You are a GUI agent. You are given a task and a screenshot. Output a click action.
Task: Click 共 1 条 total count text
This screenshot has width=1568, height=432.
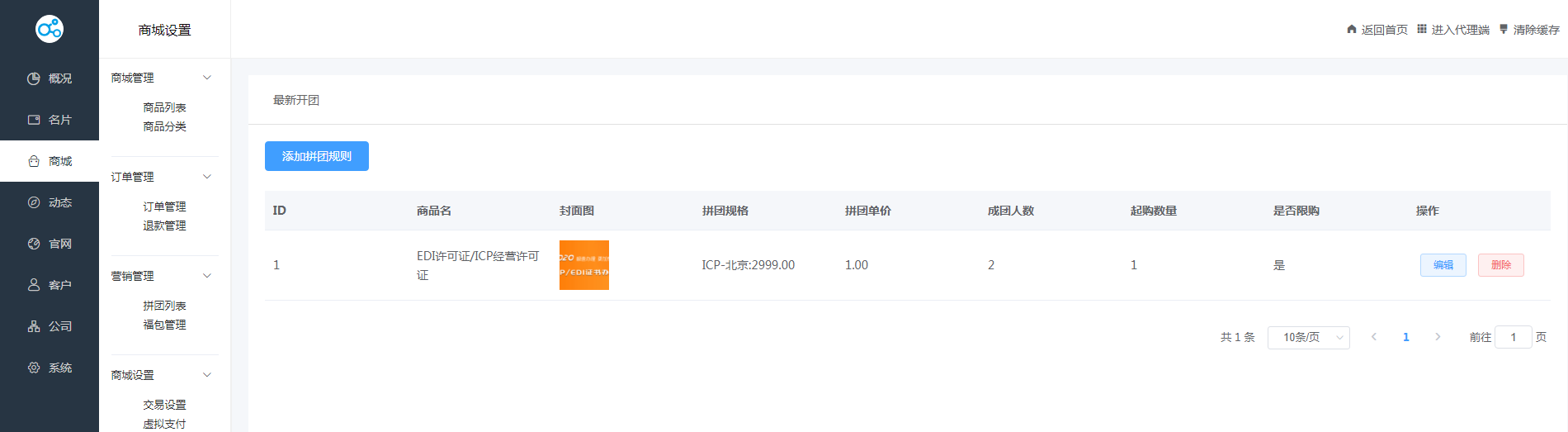click(1238, 337)
